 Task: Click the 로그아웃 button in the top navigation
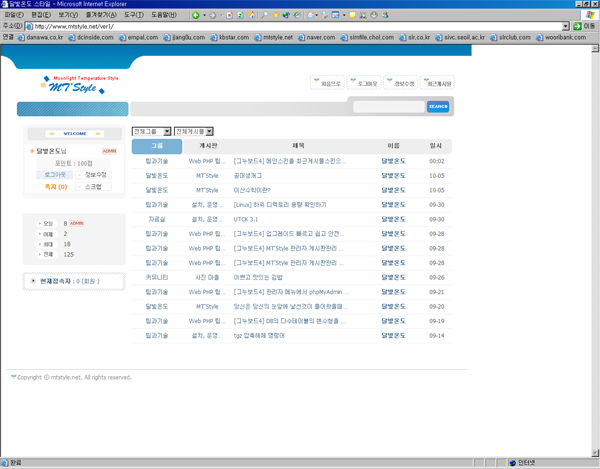pos(366,84)
